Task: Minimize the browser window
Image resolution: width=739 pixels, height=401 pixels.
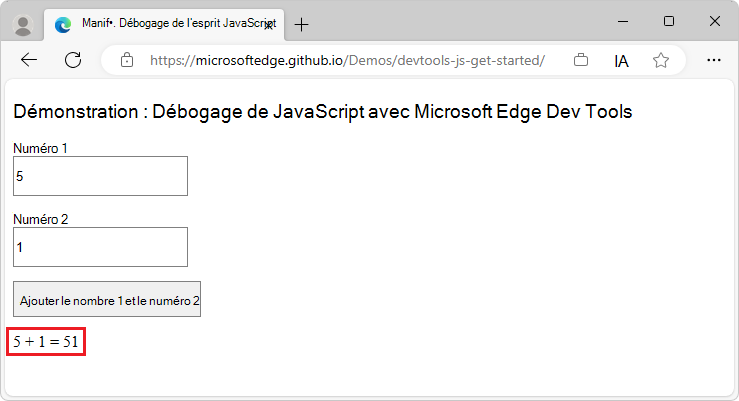Action: click(x=623, y=21)
